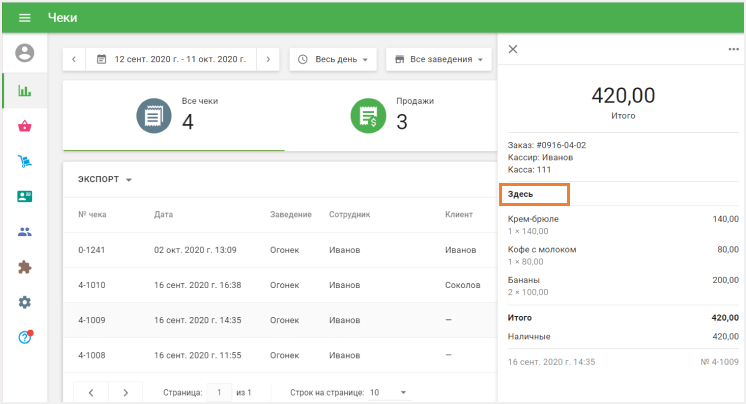The image size is (746, 404).
Task: Open more options in receipt panel
Action: coord(732,49)
